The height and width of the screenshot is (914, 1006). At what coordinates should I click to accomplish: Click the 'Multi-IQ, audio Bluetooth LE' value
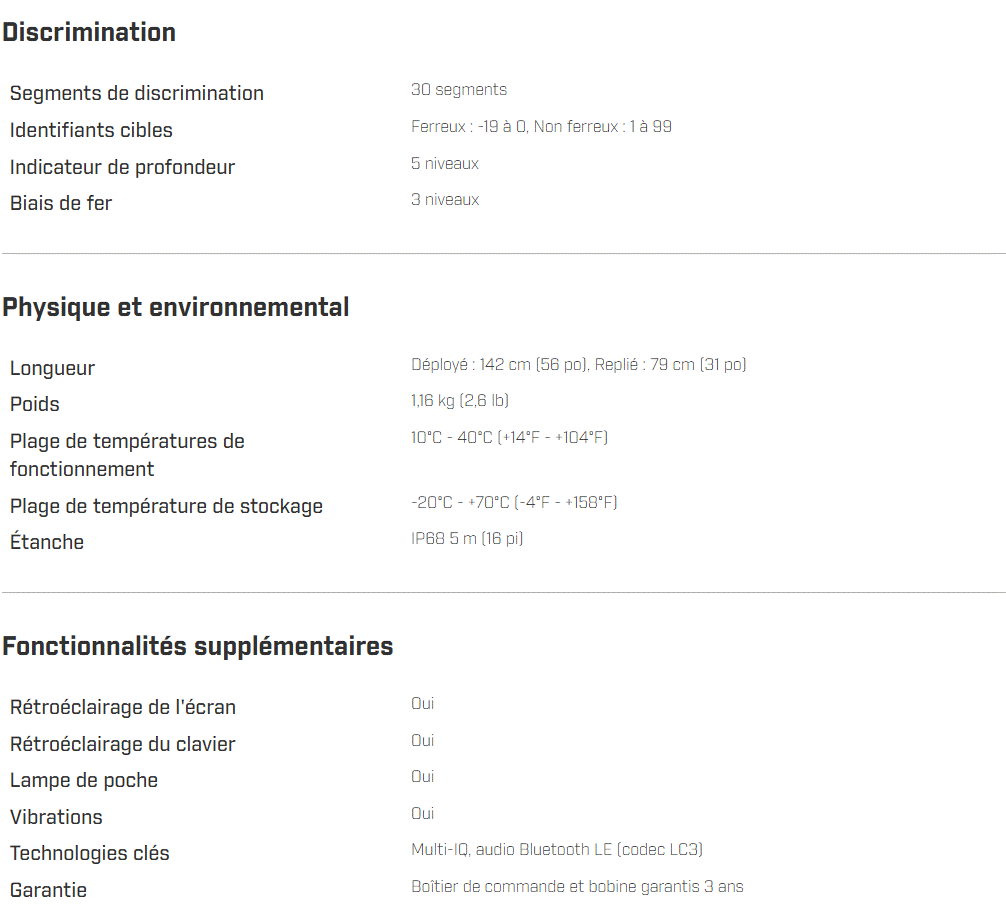[x=557, y=850]
